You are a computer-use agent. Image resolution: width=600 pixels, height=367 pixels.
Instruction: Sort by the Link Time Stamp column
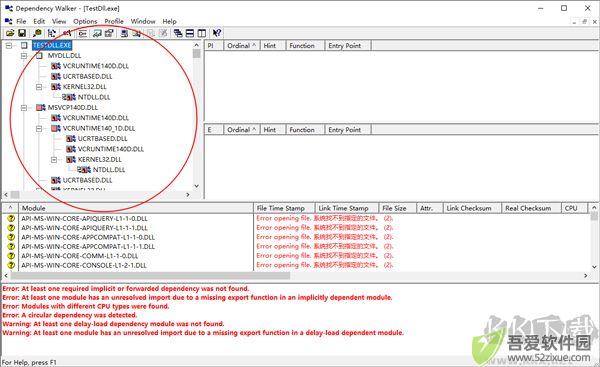coord(347,208)
